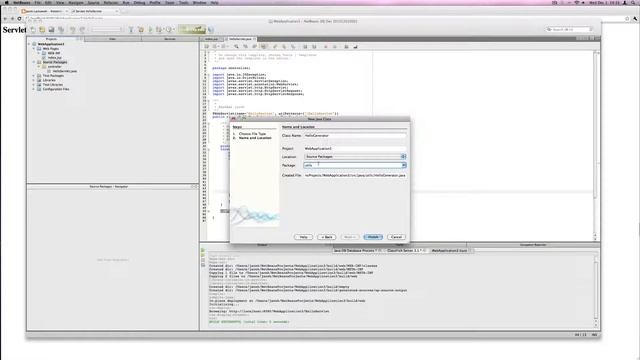This screenshot has width=640, height=360.
Task: Switch to the Files tab
Action: coord(112,39)
